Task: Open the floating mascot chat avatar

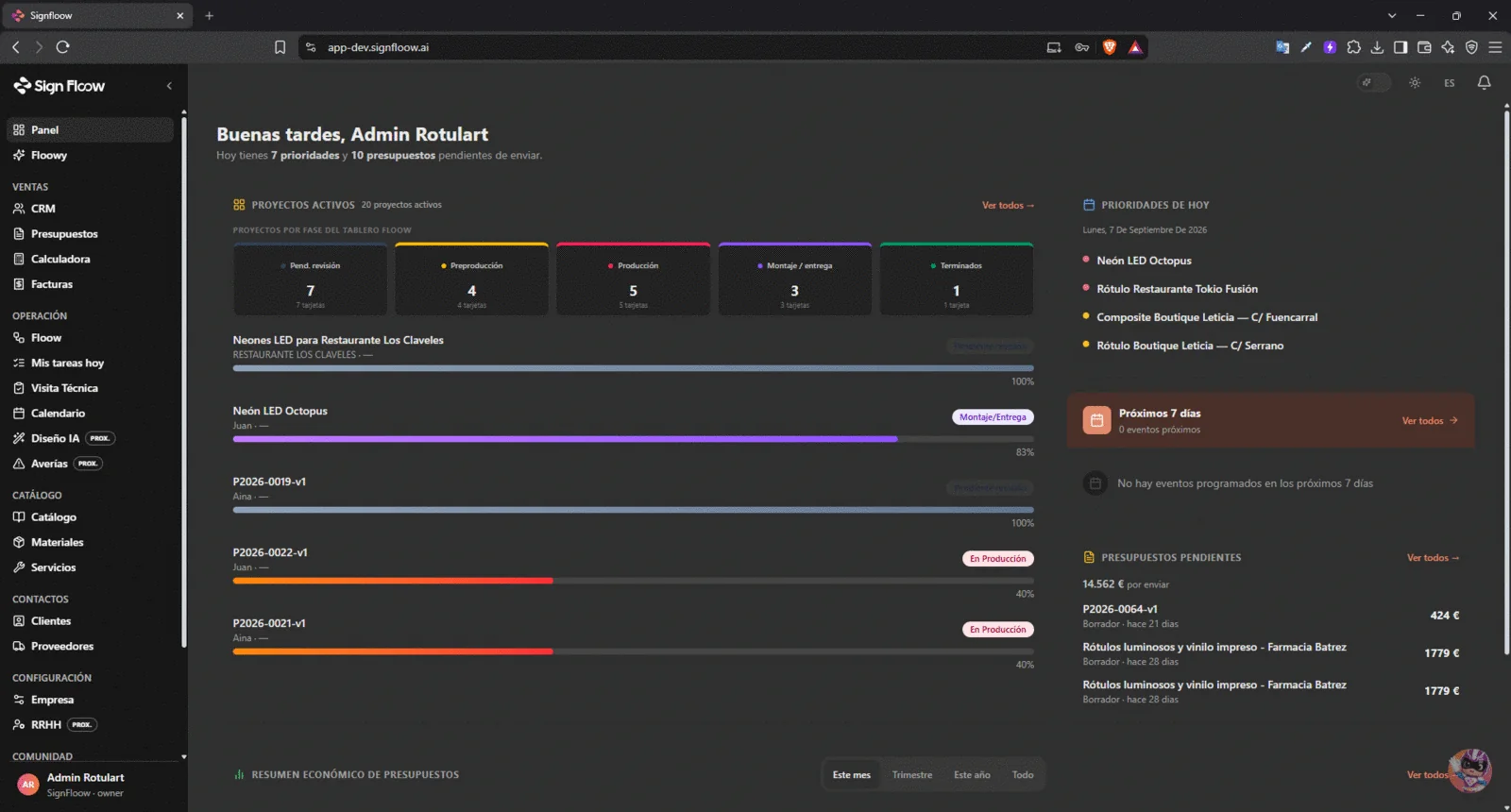Action: coord(1469,770)
